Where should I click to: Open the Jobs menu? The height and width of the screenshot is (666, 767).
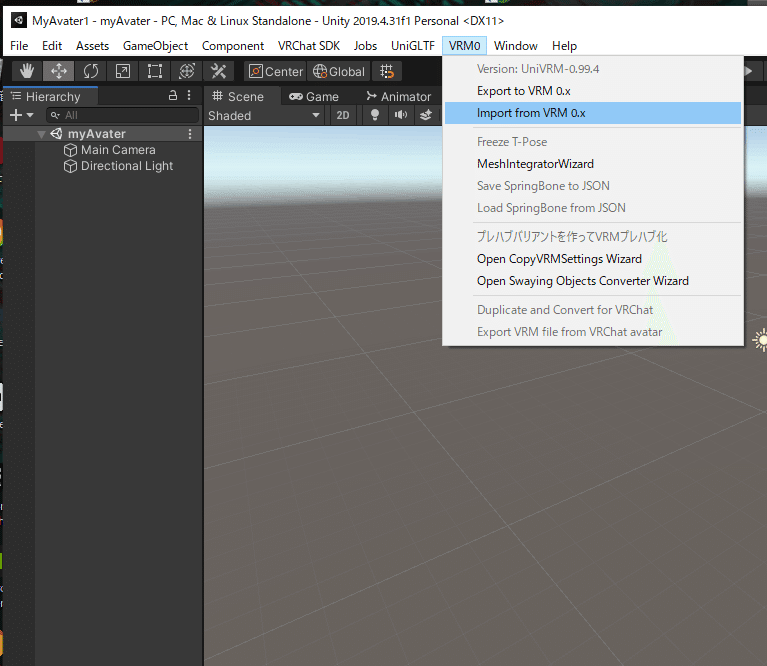click(x=365, y=45)
